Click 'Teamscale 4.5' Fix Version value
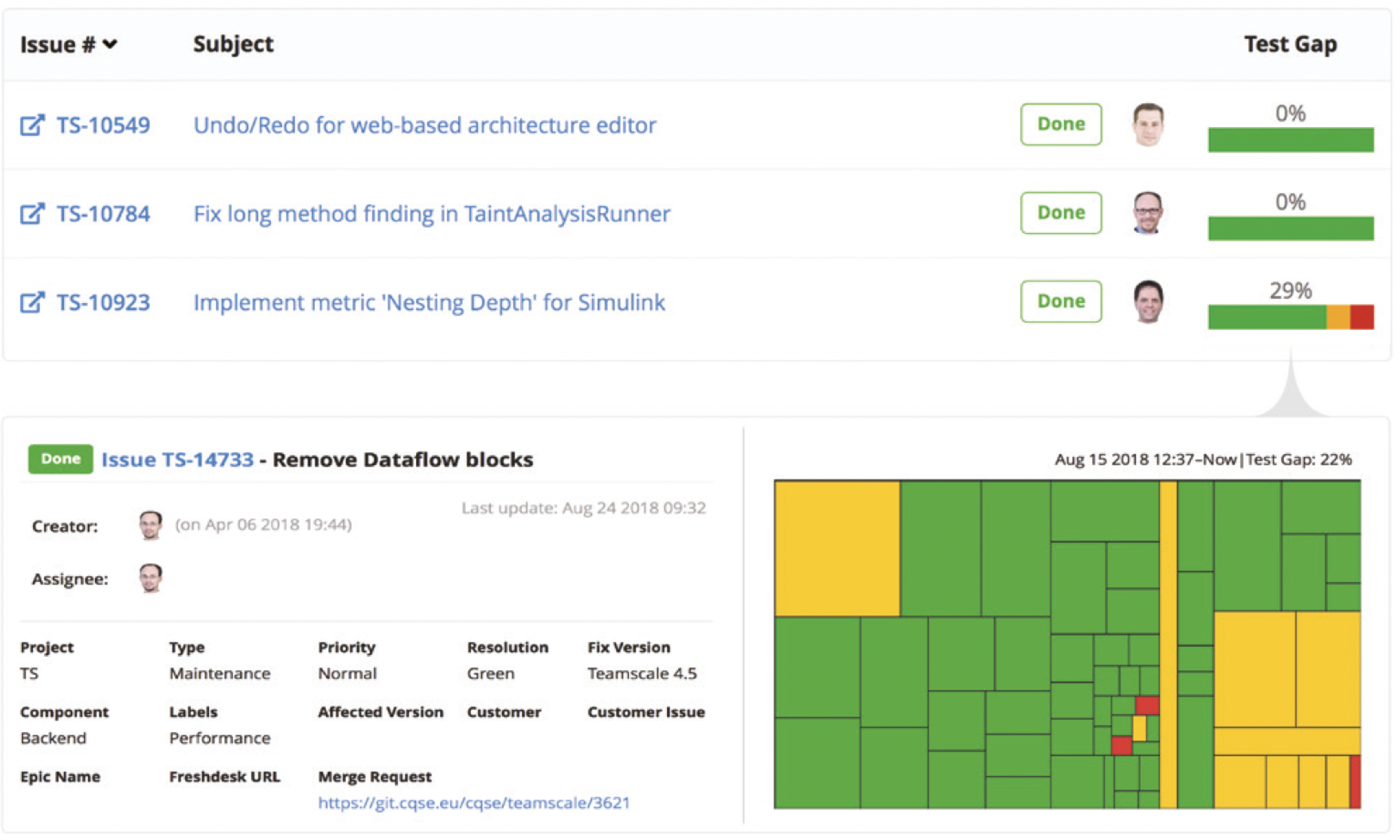The height and width of the screenshot is (840, 1400). 642,674
